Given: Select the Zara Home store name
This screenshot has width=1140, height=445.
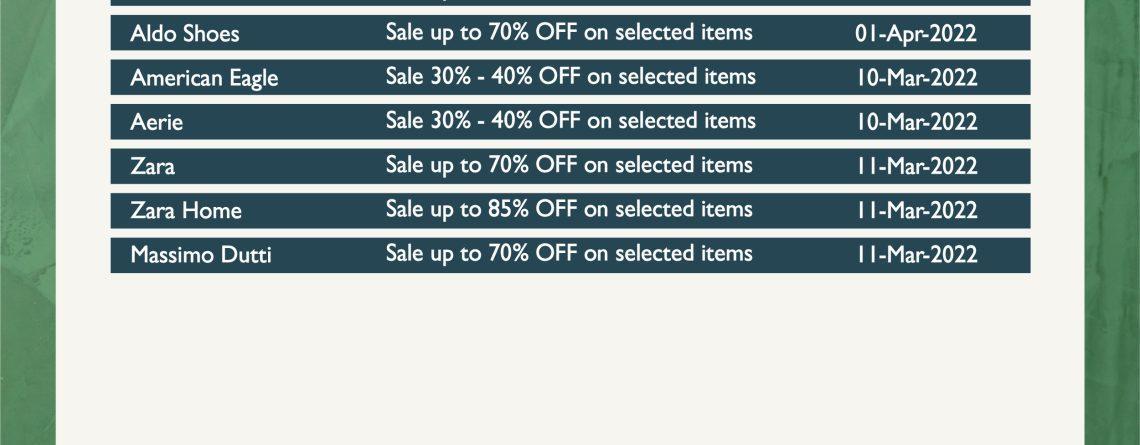Looking at the screenshot, I should 186,211.
